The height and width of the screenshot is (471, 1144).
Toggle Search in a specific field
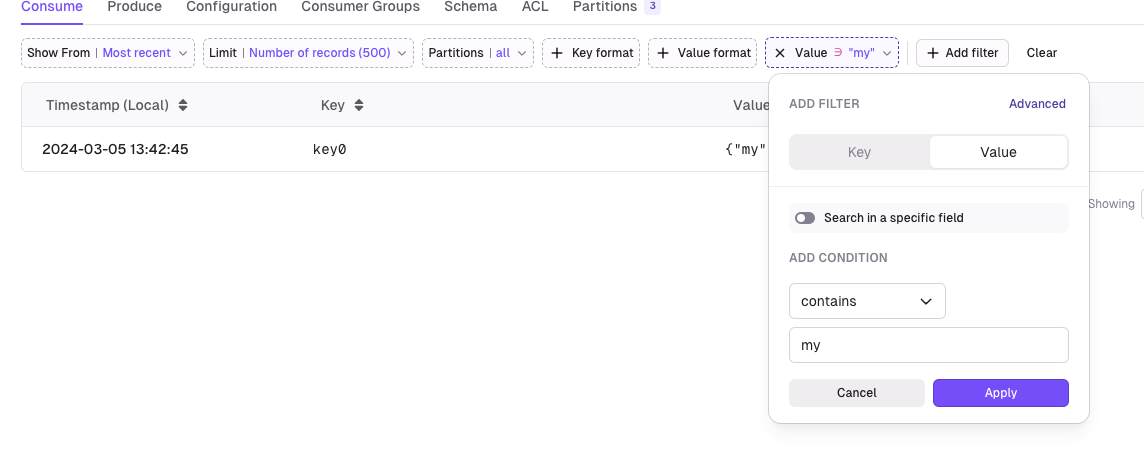coord(805,218)
